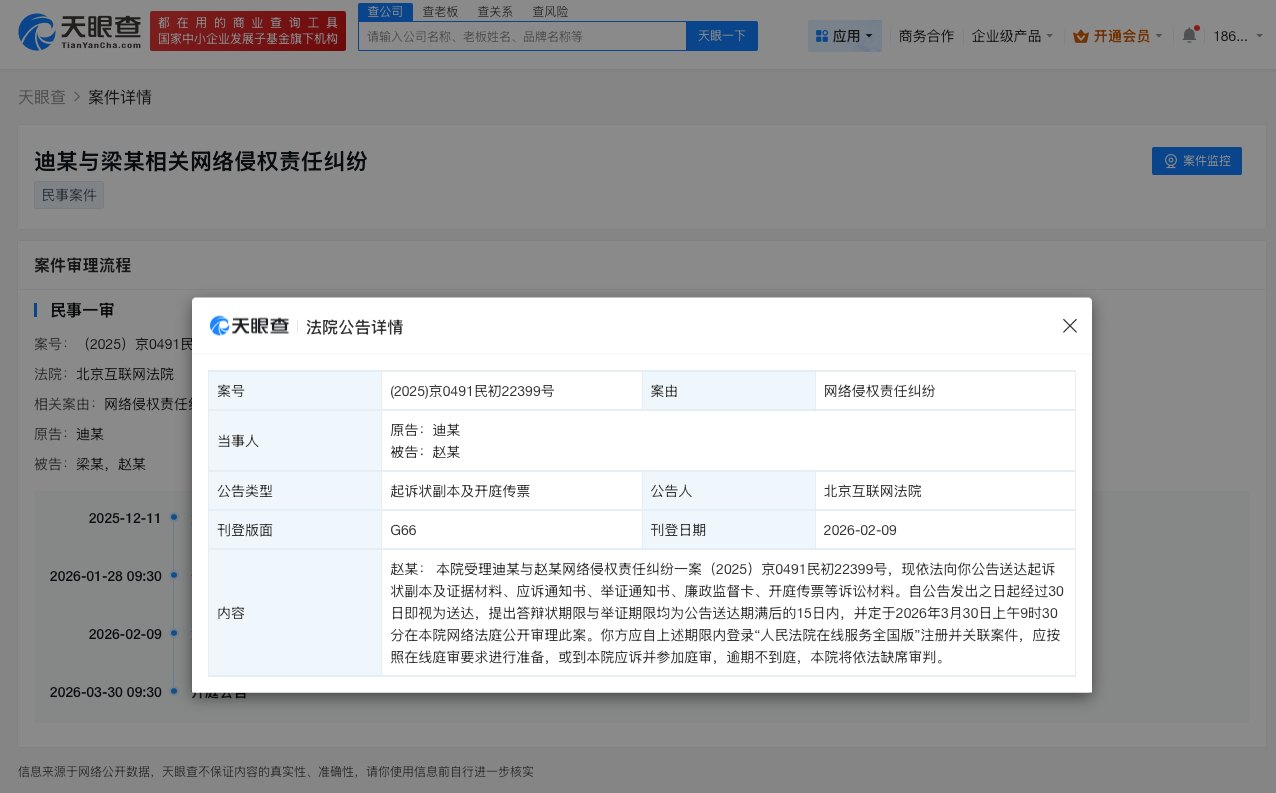Close the 法院公告详情 modal with X
Image resolution: width=1276 pixels, height=793 pixels.
[1069, 326]
